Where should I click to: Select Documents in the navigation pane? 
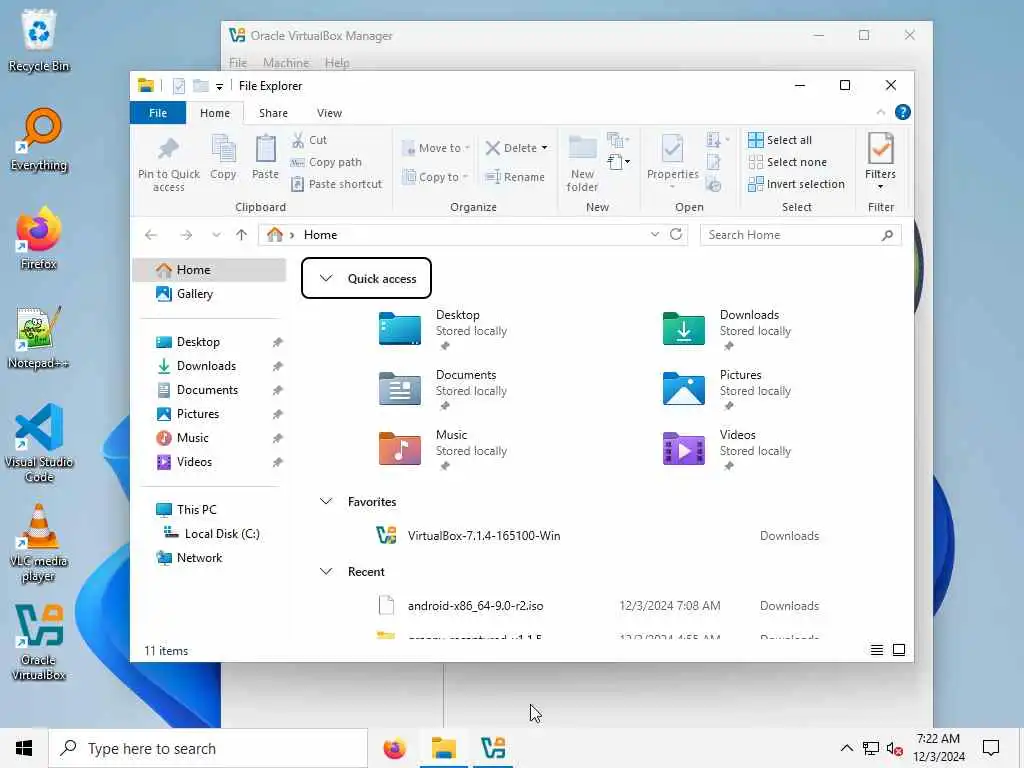pyautogui.click(x=210, y=390)
